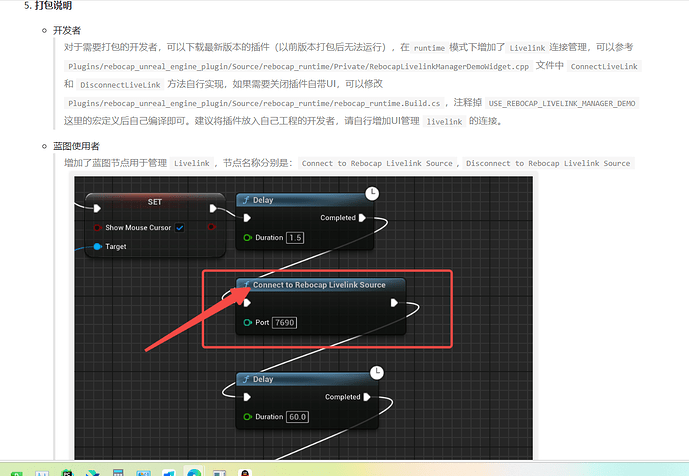Click the RebocapLivelinkManagerDemoWidget.cpp path code

click(x=298, y=66)
